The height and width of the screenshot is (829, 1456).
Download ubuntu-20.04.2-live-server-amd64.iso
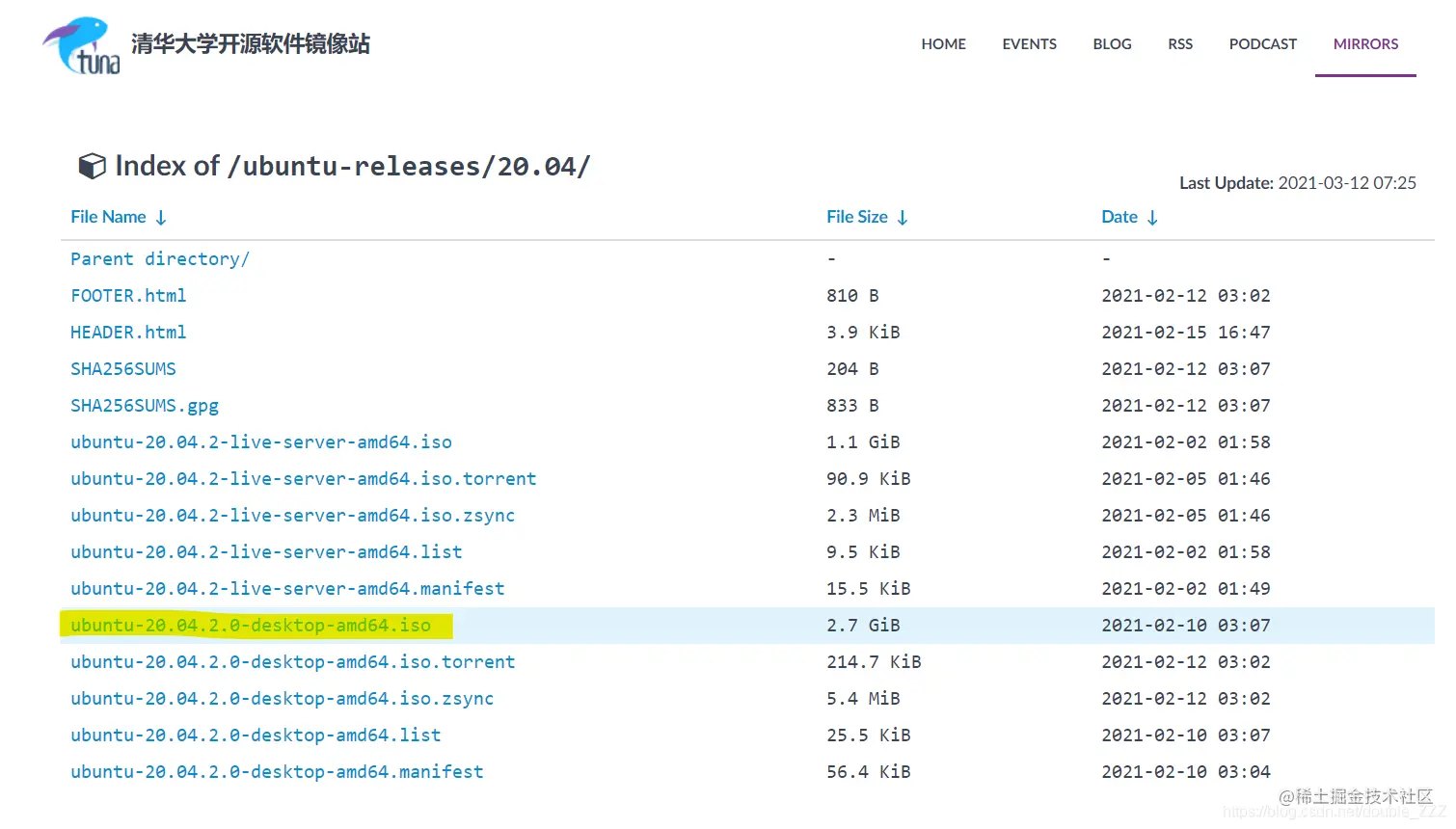261,441
